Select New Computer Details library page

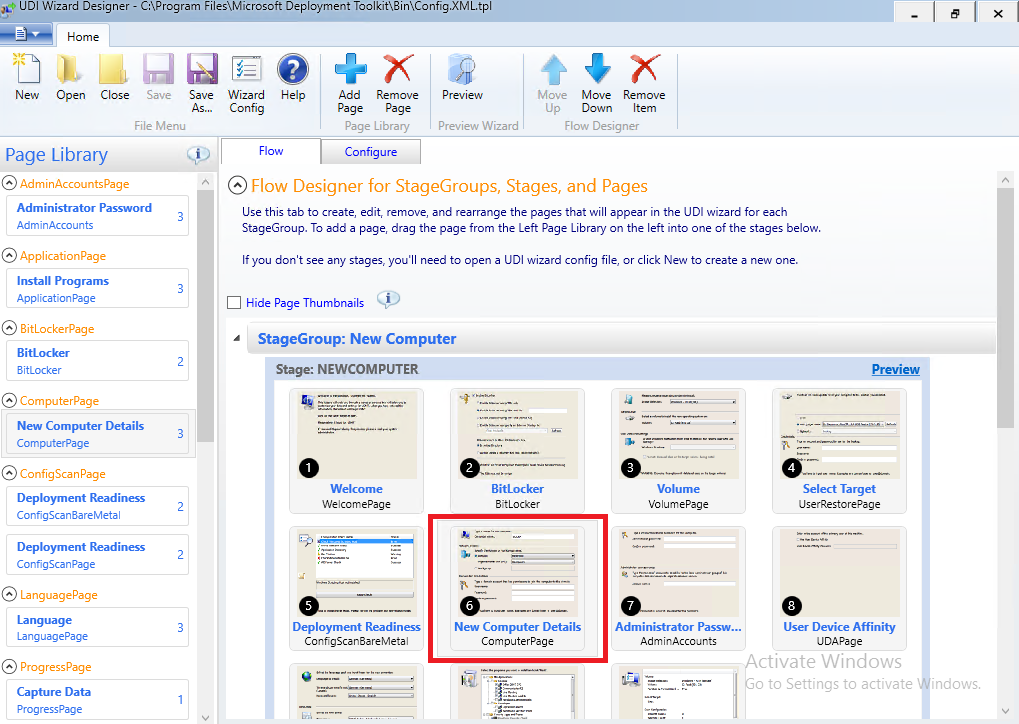(97, 433)
